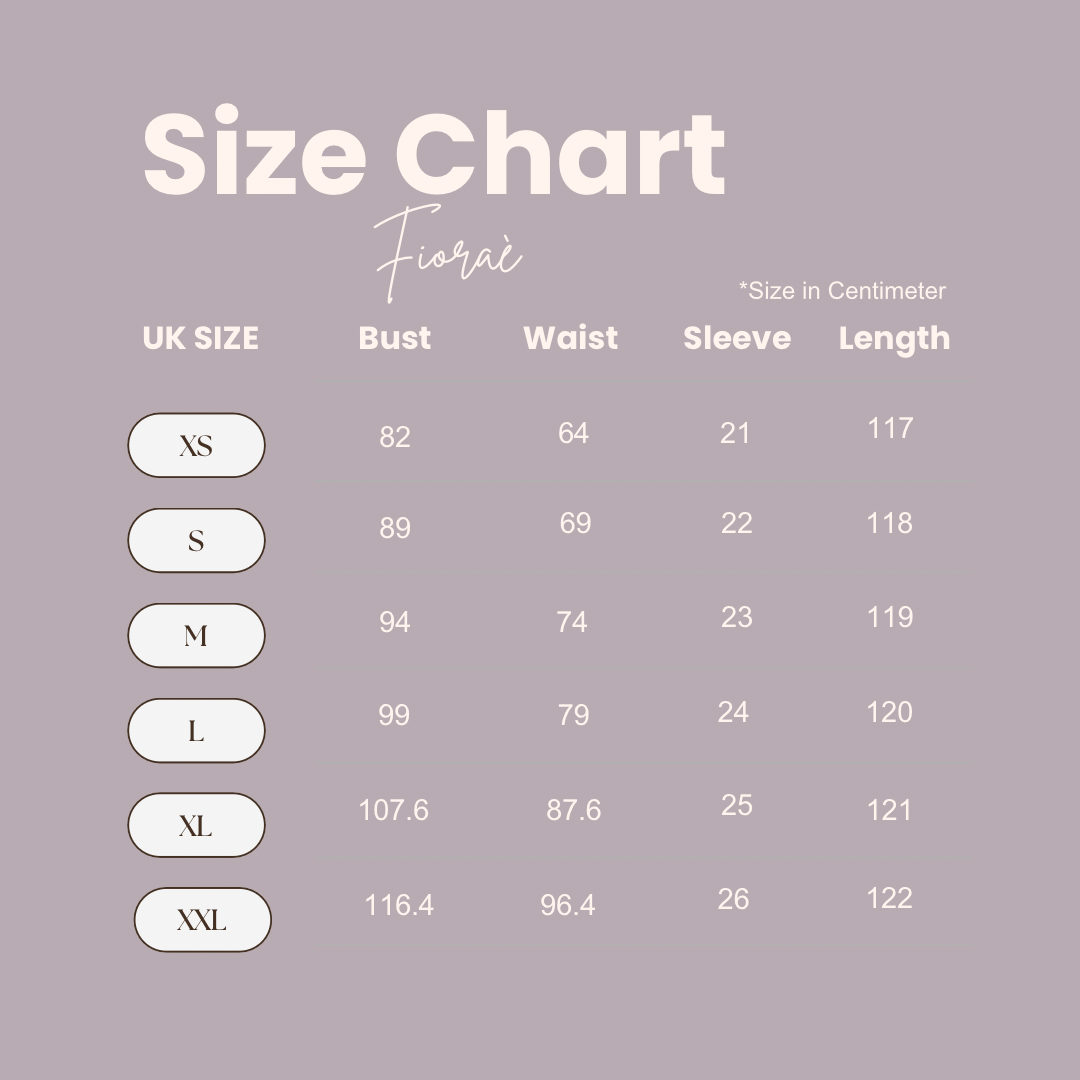The height and width of the screenshot is (1080, 1080).
Task: Choose the XXL size pill
Action: point(202,920)
